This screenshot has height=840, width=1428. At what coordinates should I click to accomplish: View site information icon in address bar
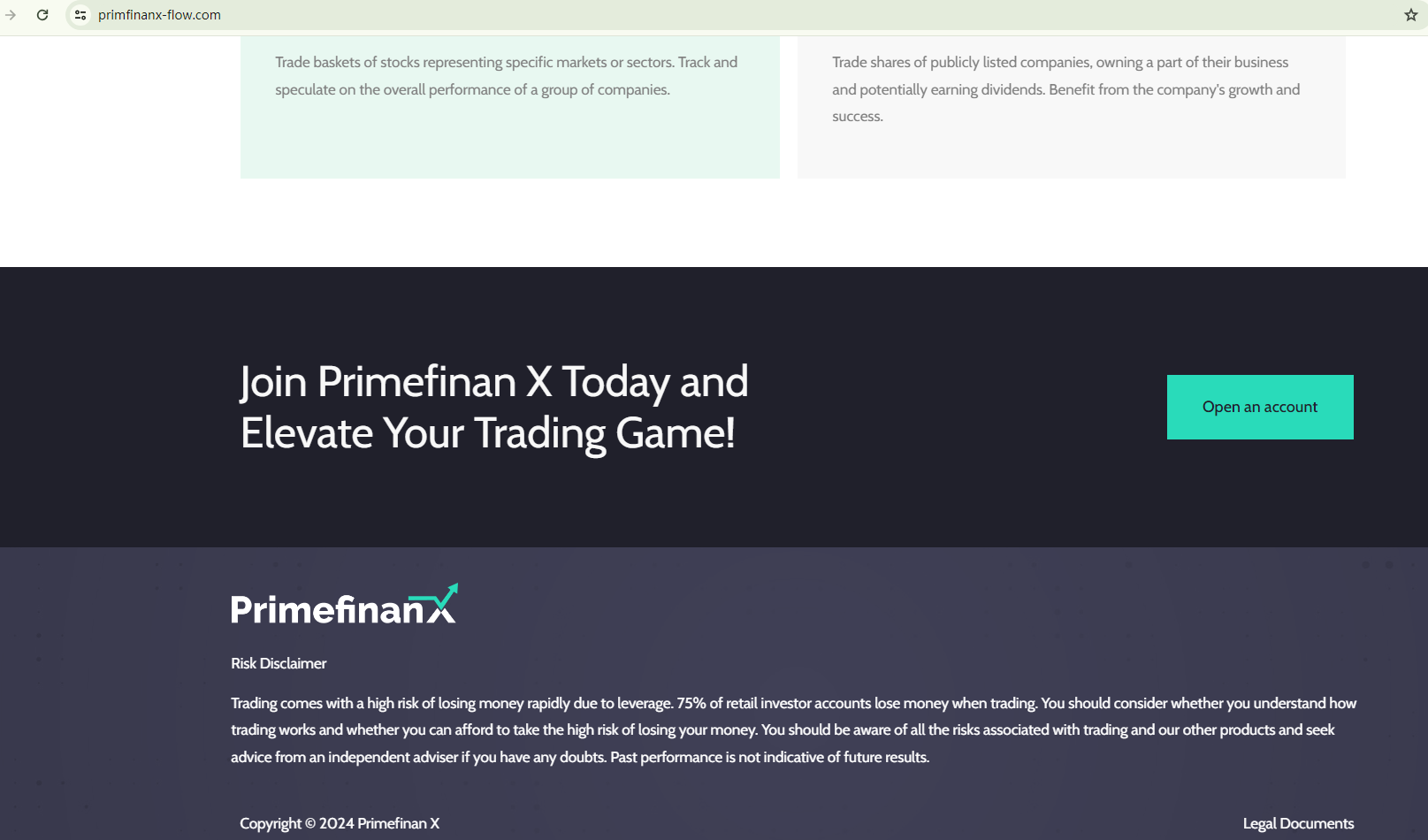pyautogui.click(x=80, y=15)
